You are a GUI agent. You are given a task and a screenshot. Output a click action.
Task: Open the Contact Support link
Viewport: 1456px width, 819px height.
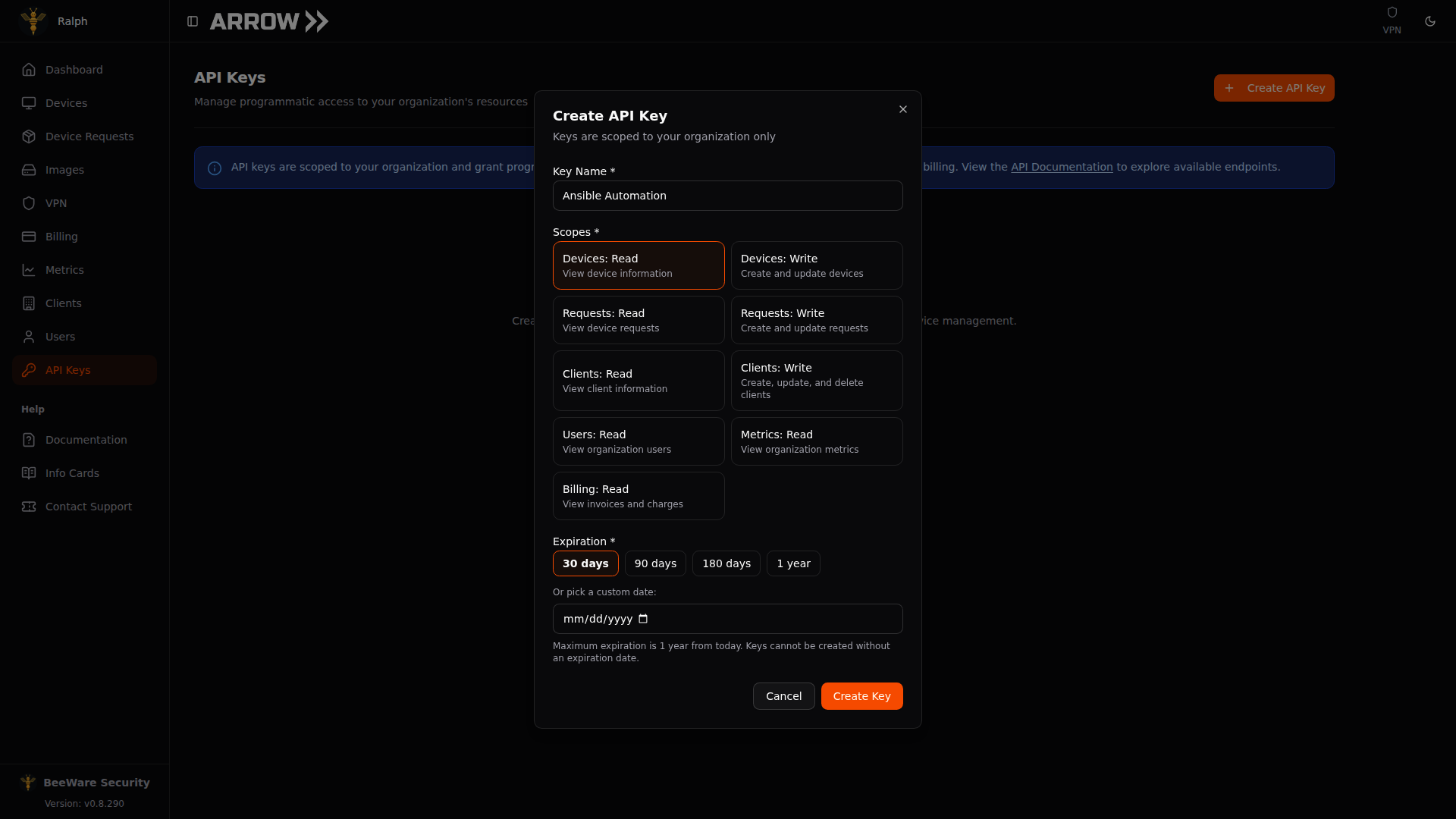[84, 507]
